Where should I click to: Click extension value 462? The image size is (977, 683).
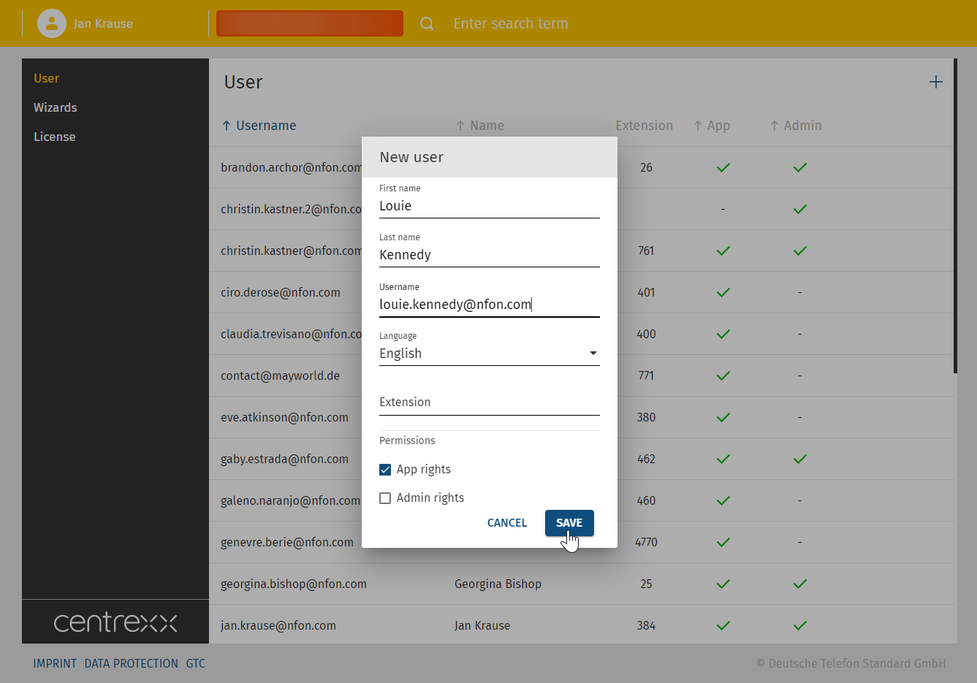pos(646,459)
